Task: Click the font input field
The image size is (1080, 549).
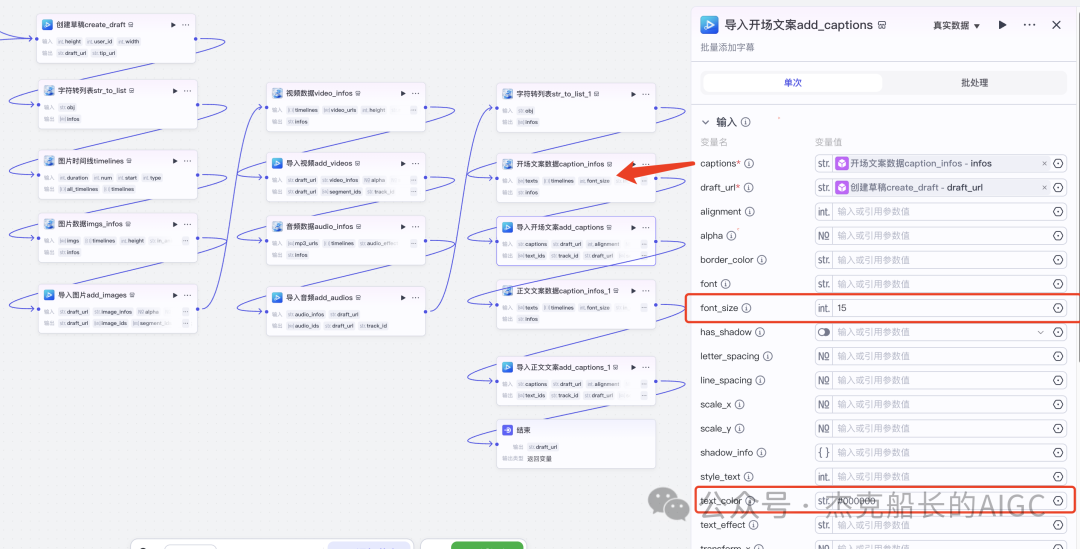Action: click(x=942, y=284)
